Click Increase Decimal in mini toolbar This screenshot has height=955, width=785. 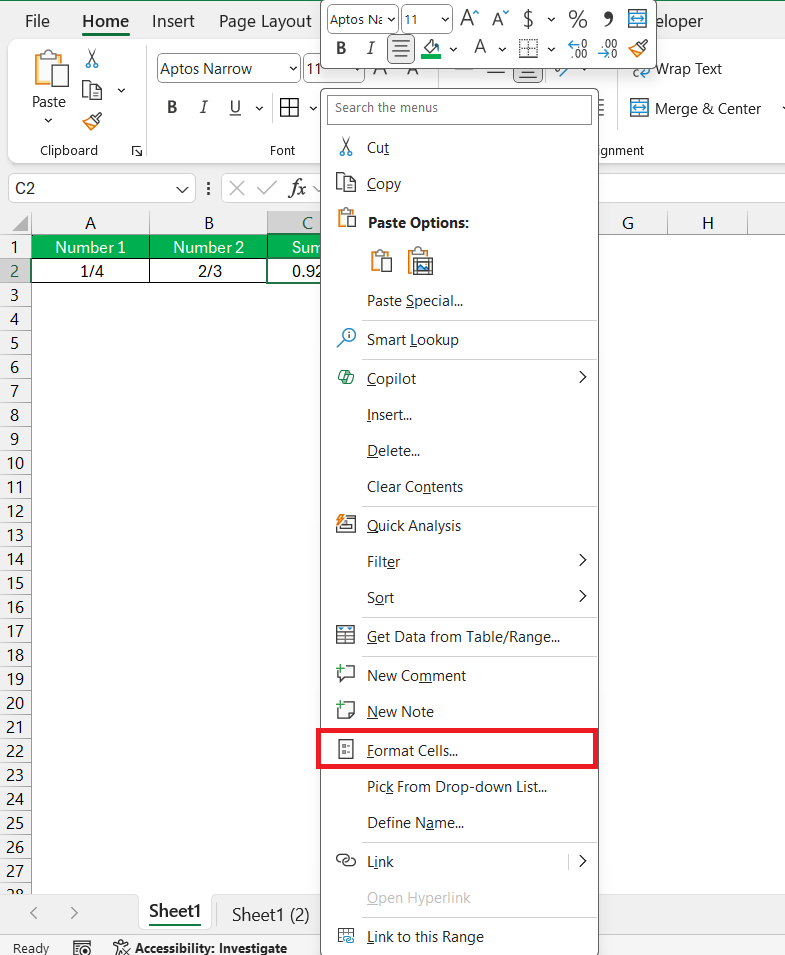(x=577, y=49)
